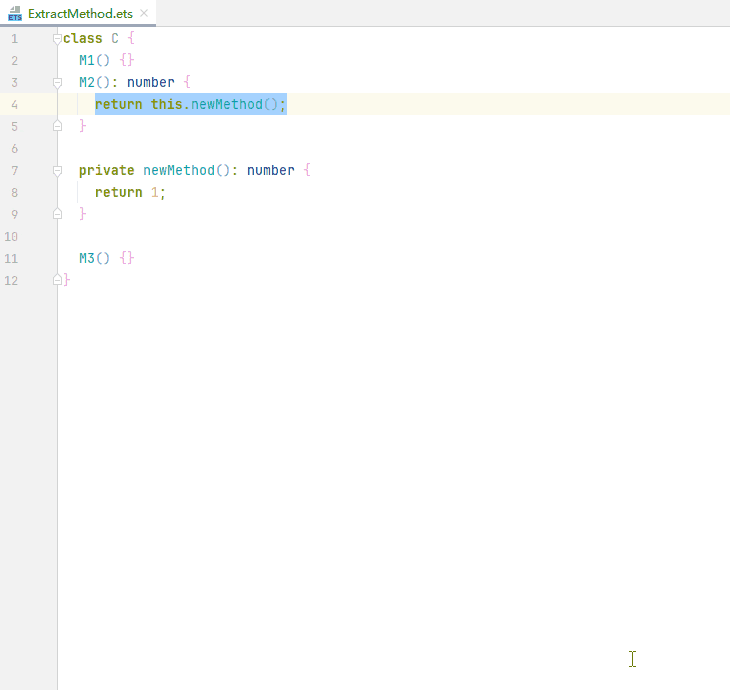Click the fold end marker on line 5
This screenshot has width=730, height=690.
(58, 126)
